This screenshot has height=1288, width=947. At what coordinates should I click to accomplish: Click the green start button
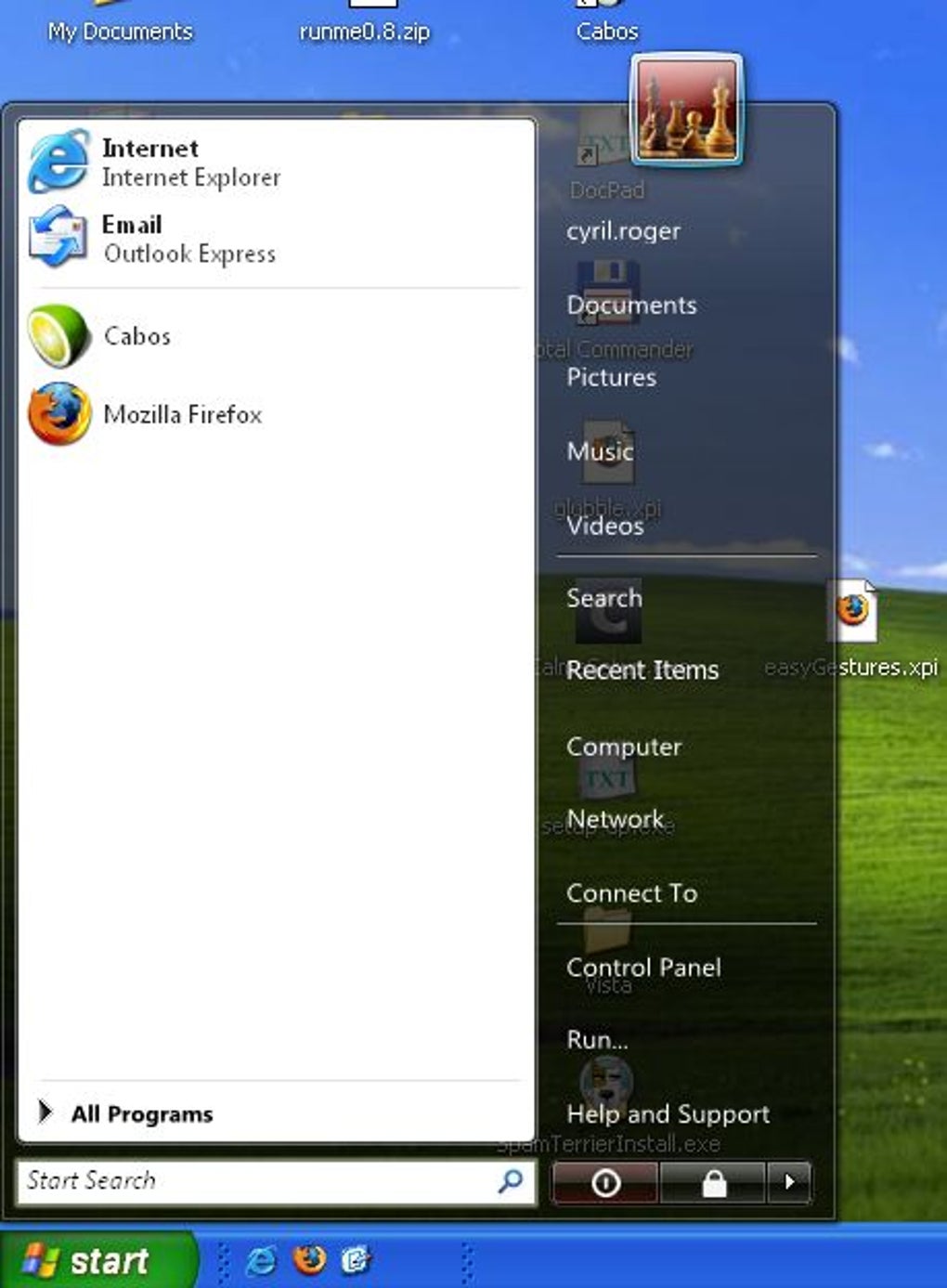pos(98,1260)
